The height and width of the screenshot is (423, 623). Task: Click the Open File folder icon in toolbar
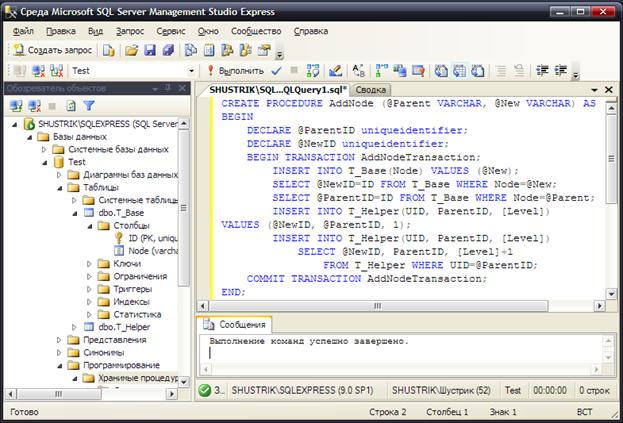(x=131, y=50)
